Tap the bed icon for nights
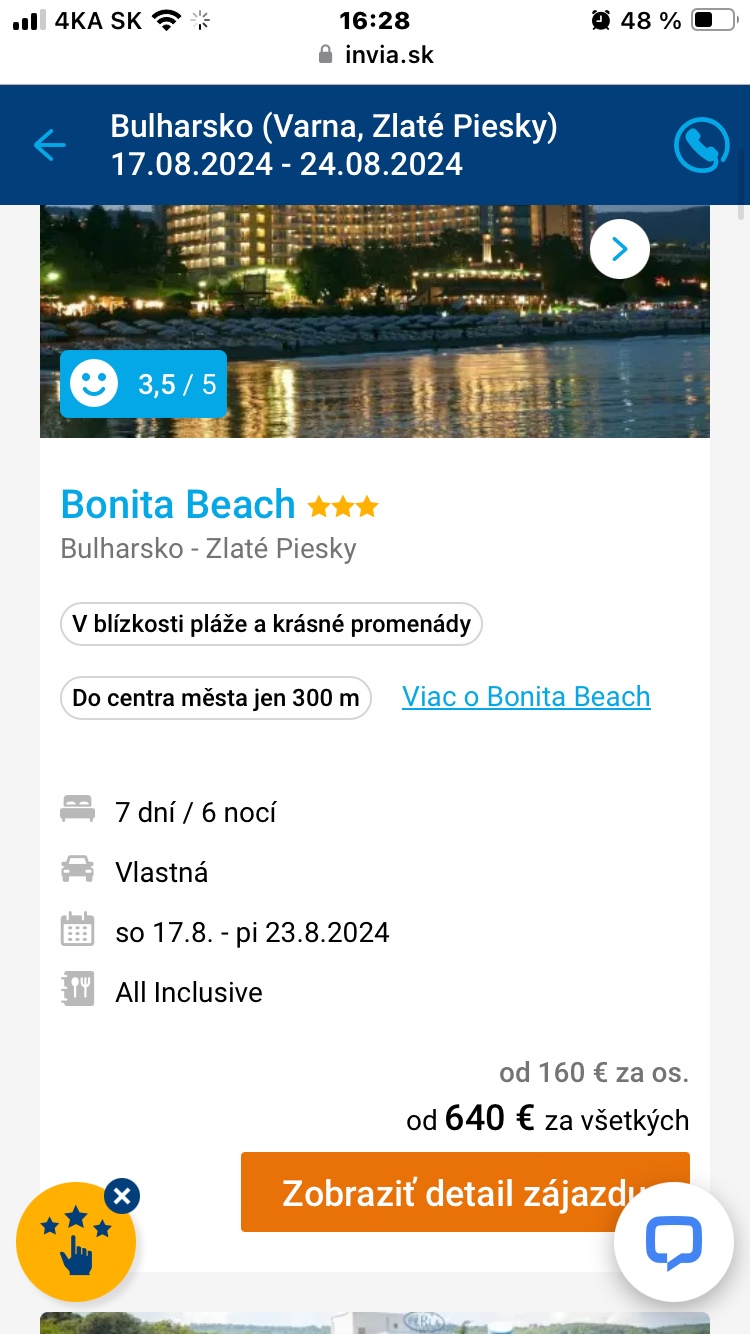This screenshot has width=750, height=1334. [x=77, y=811]
